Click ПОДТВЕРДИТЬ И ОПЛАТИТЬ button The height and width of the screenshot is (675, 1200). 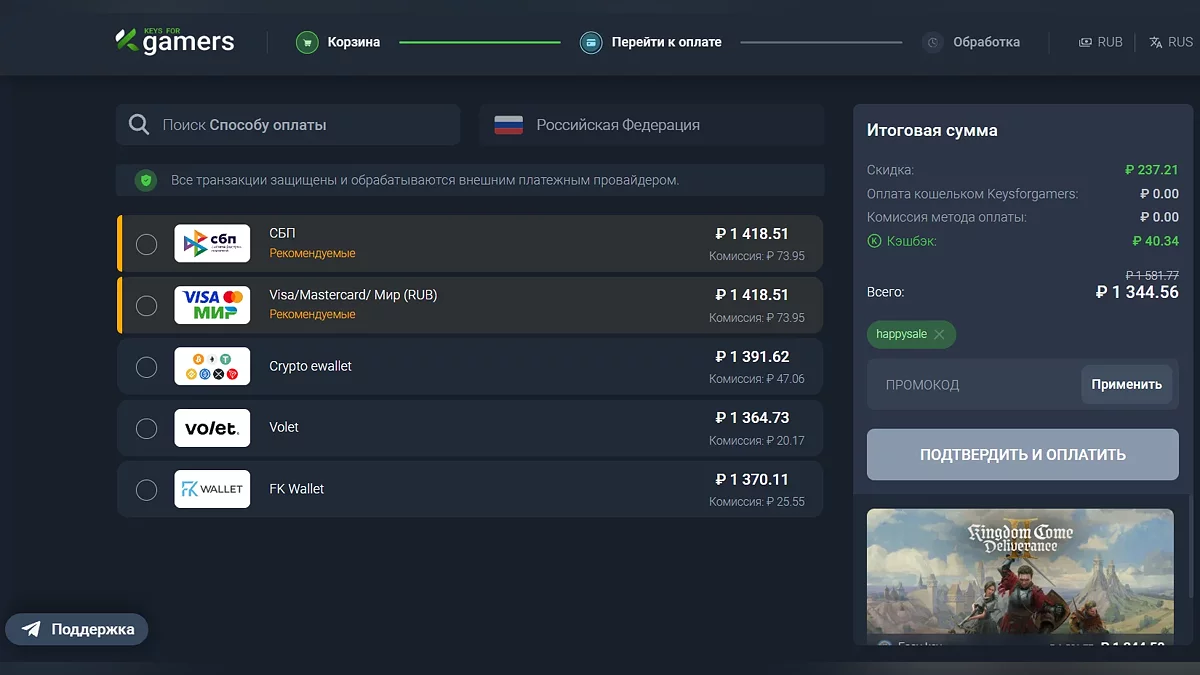click(x=1022, y=455)
